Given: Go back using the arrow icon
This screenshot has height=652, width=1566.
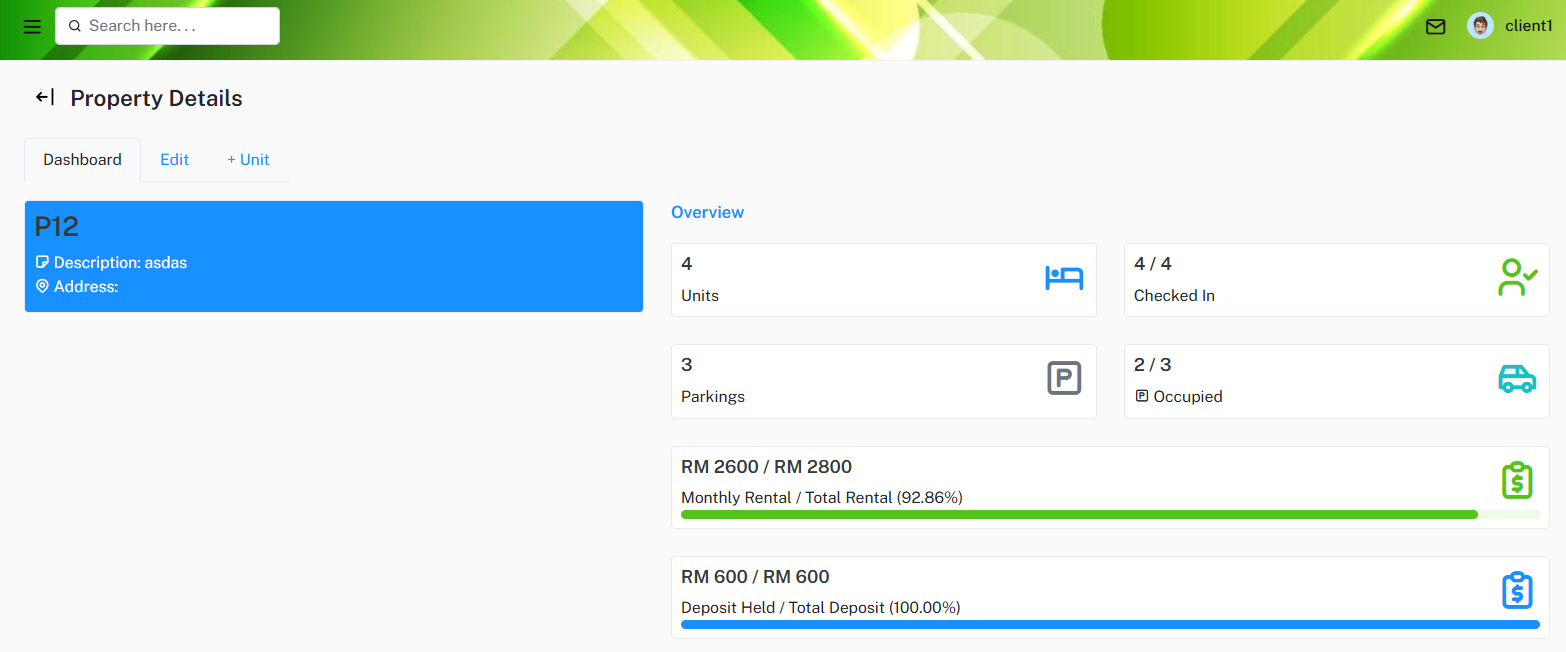Looking at the screenshot, I should click(x=44, y=97).
